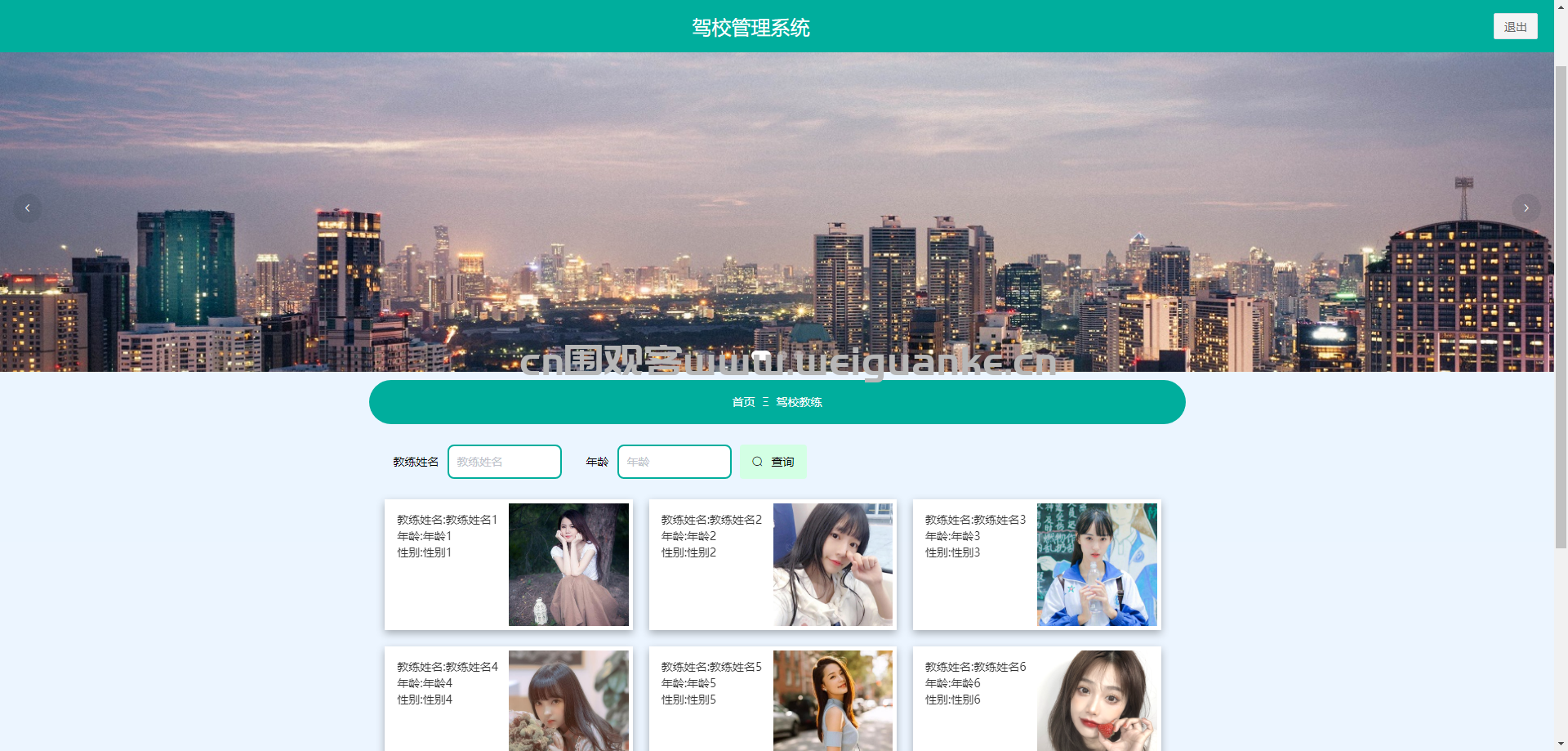Click the 退出 logout button
This screenshot has height=751, width=1568.
tap(1515, 26)
